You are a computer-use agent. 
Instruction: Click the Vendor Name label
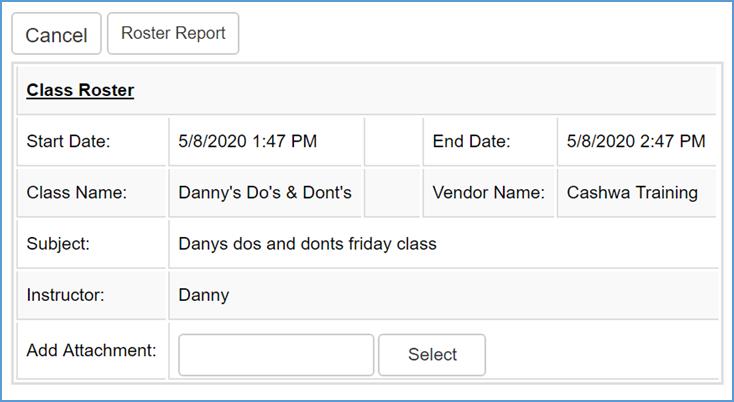488,192
